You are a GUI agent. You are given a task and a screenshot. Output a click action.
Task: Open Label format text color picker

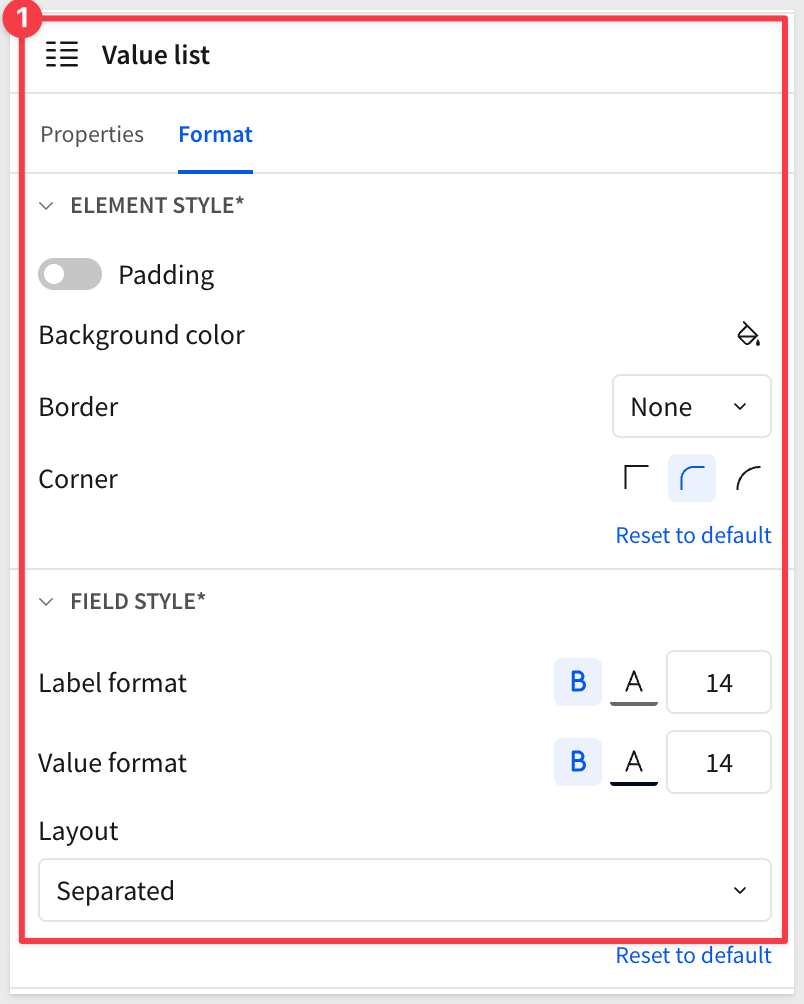(x=634, y=683)
